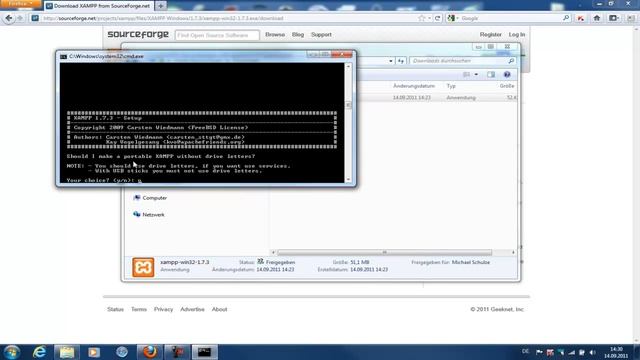Screen dimensions: 640x360
Task: Click Freigegeben status in details pane
Action: coord(280,262)
